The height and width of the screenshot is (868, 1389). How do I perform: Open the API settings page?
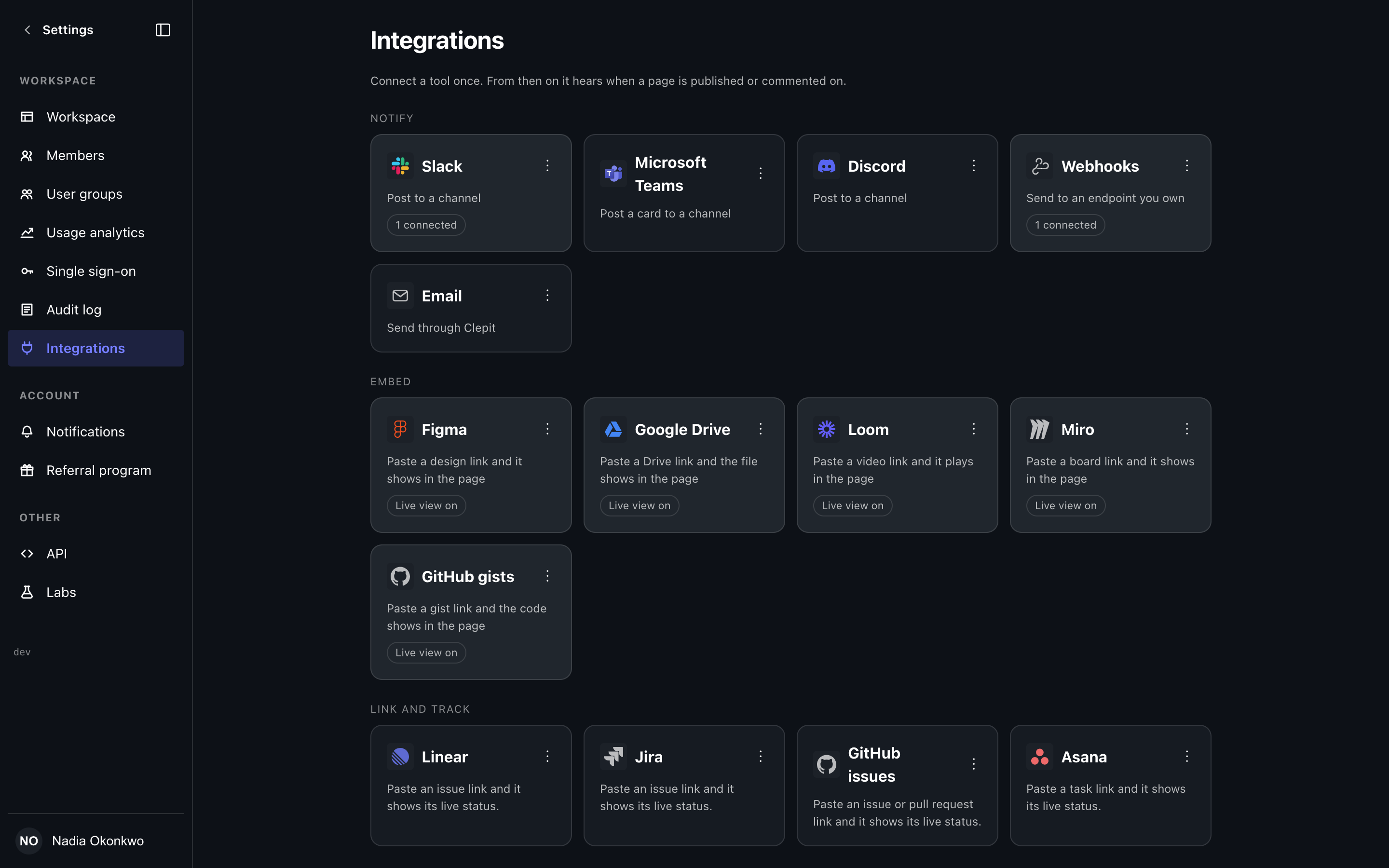pos(96,554)
